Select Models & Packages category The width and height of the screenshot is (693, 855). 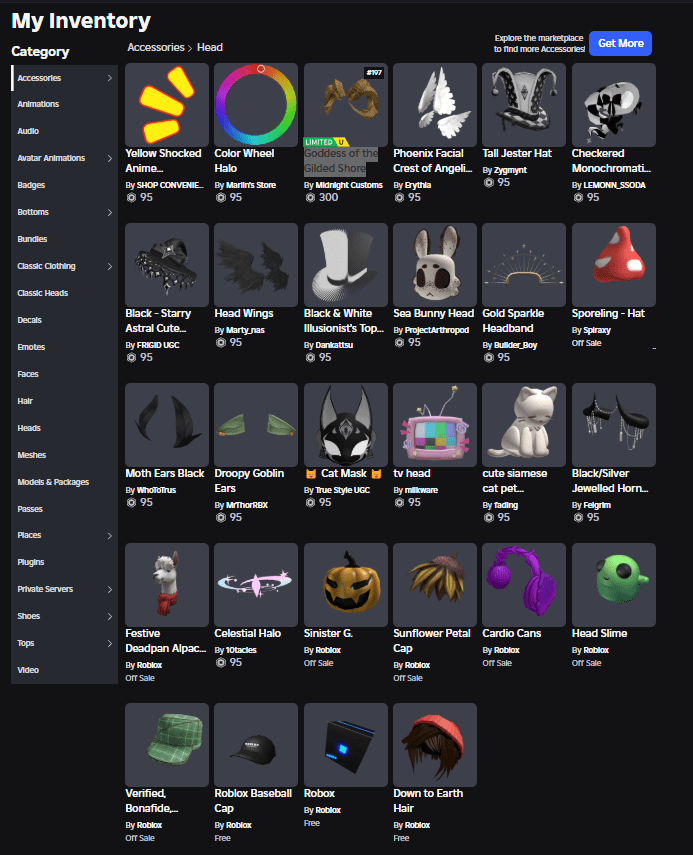point(64,482)
